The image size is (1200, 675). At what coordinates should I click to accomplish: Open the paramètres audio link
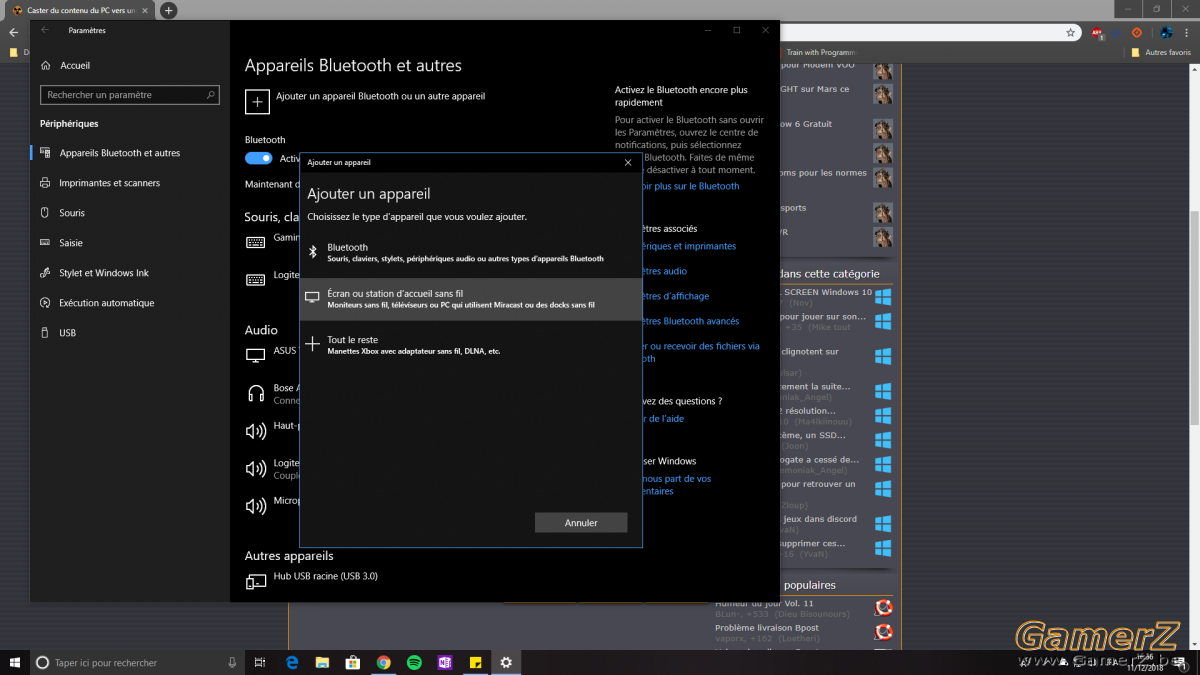tap(665, 271)
